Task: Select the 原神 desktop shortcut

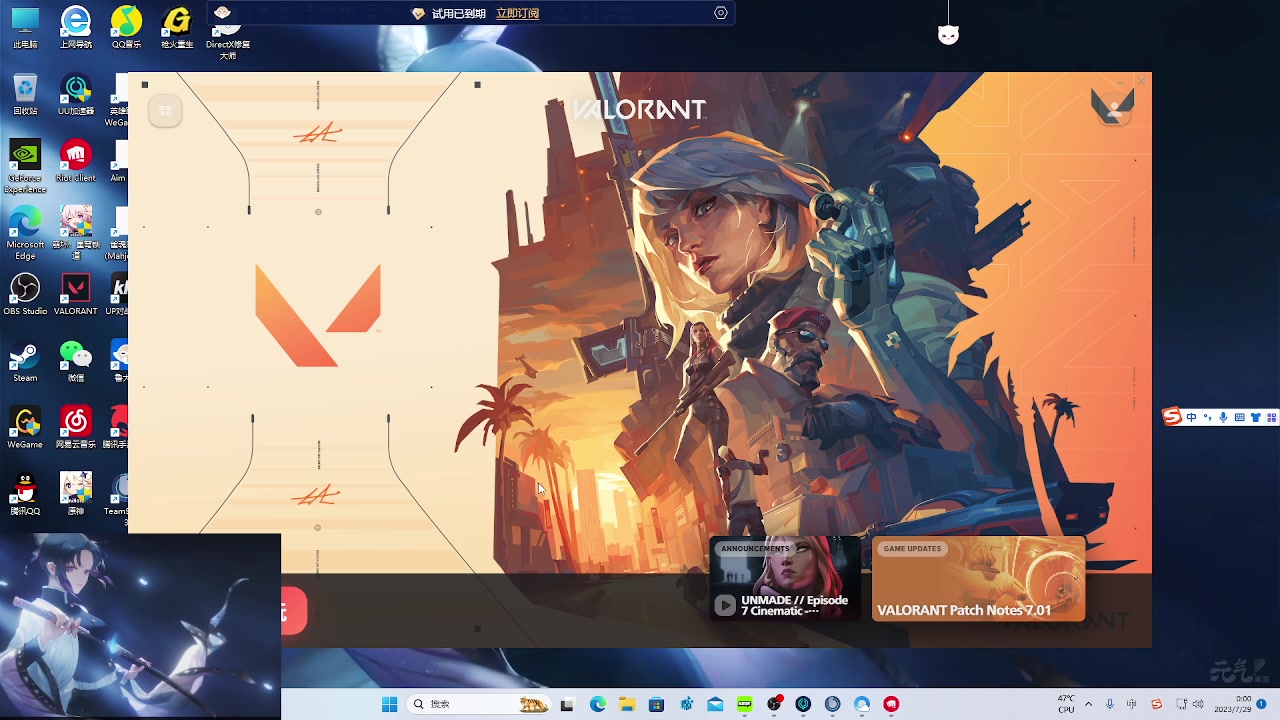Action: [76, 494]
